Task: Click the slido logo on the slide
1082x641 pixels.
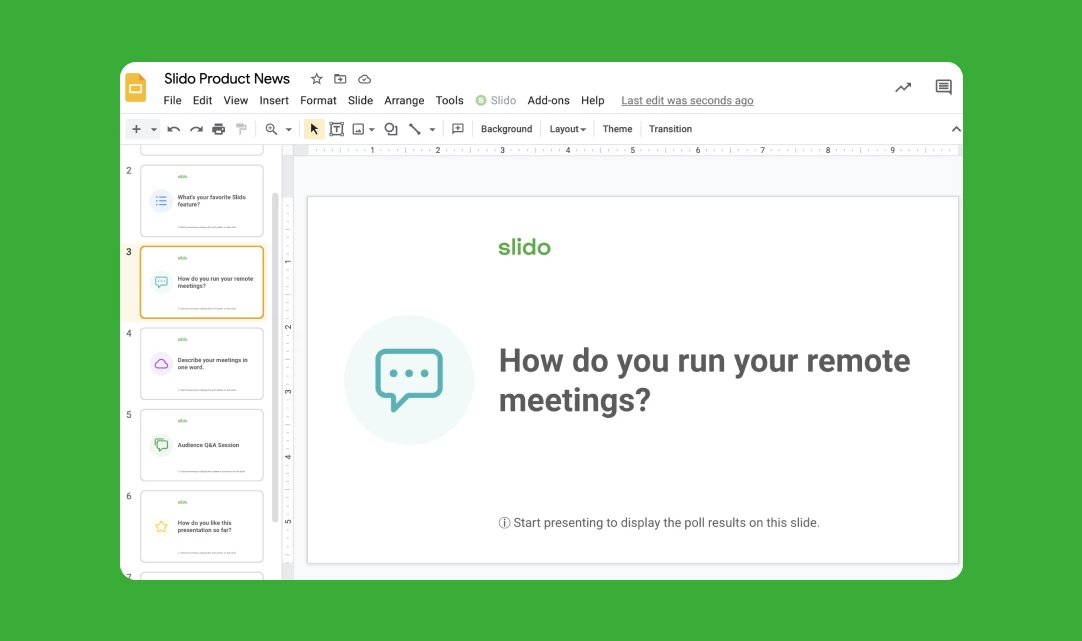Action: tap(524, 247)
